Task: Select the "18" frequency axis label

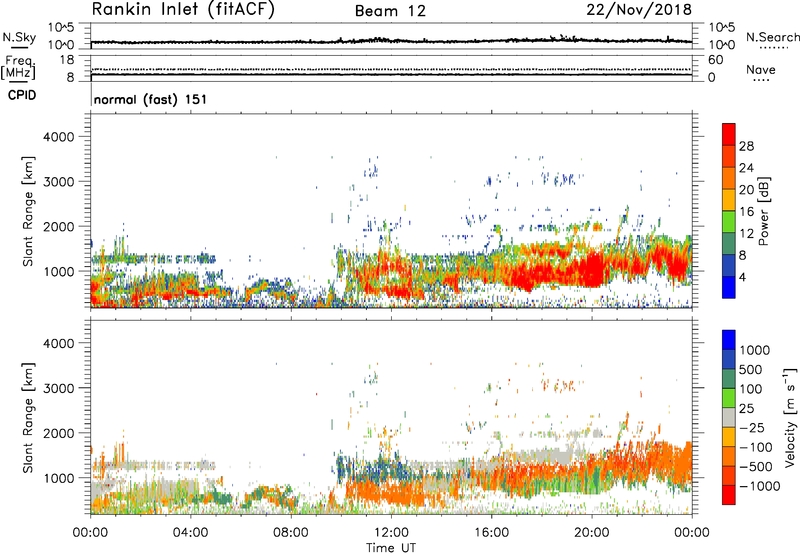Action: (x=66, y=60)
